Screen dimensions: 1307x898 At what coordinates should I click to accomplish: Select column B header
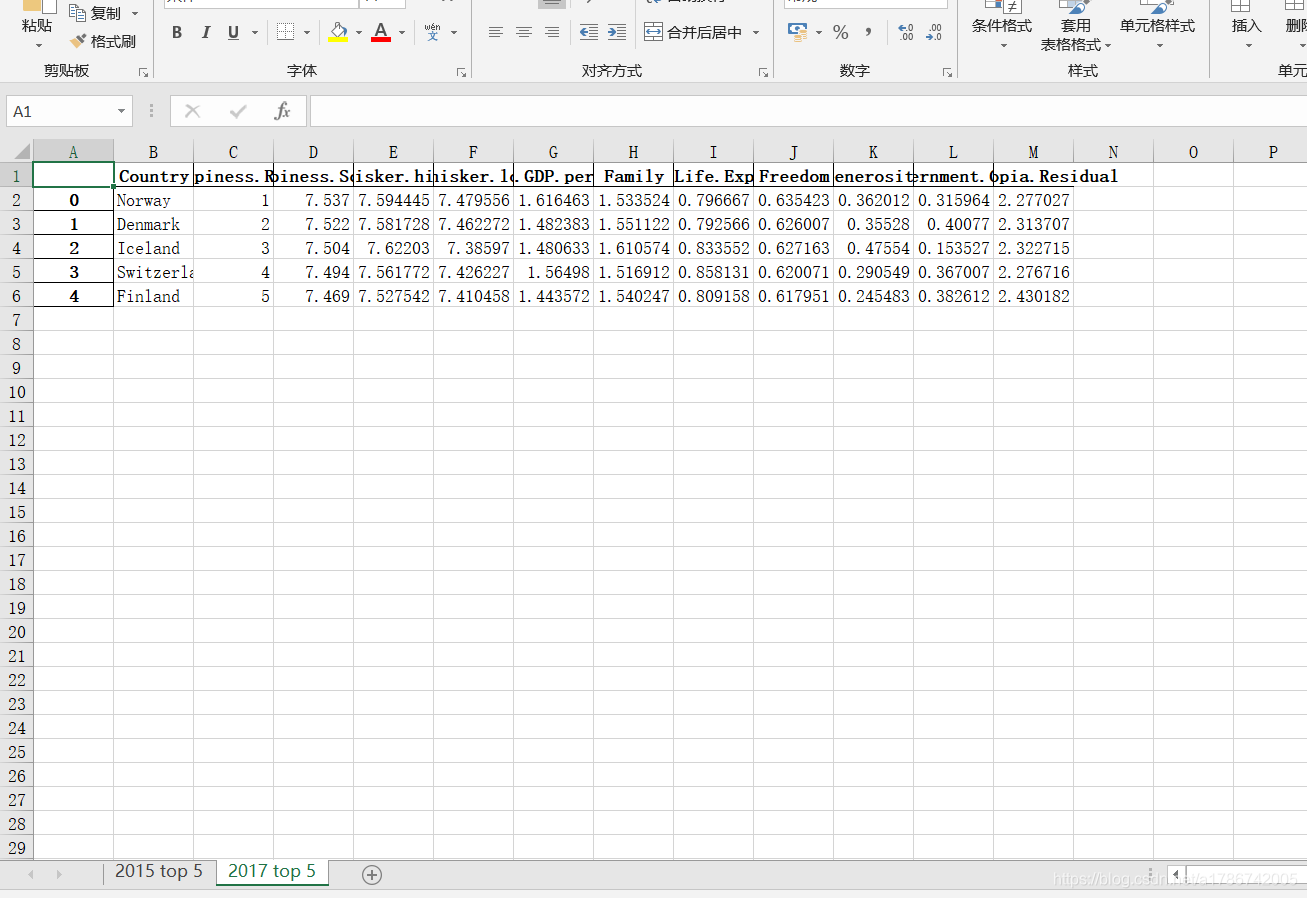coord(153,152)
